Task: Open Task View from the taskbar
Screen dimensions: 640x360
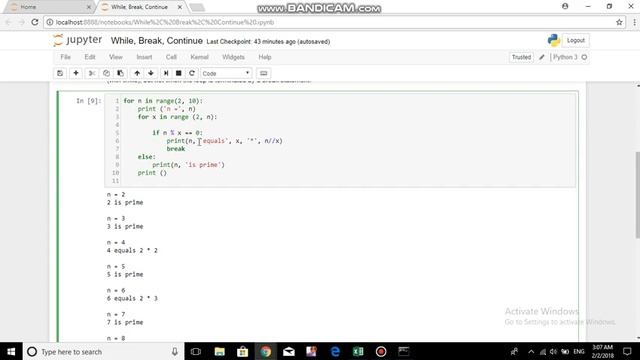Action: click(x=196, y=351)
